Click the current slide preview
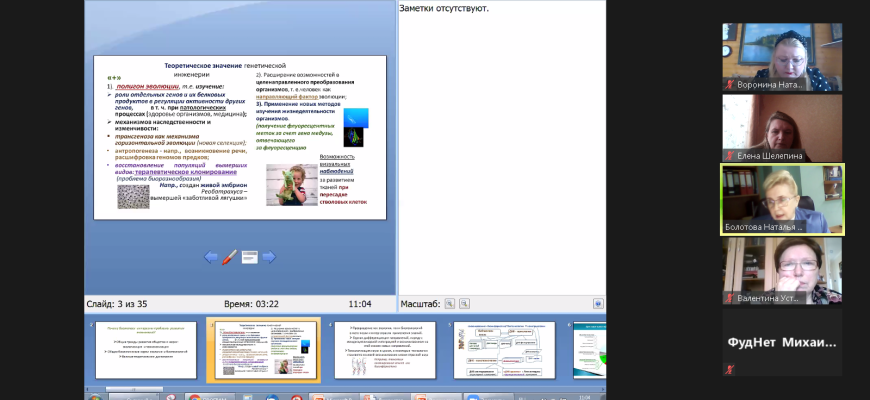The image size is (870, 400). pyautogui.click(x=239, y=137)
